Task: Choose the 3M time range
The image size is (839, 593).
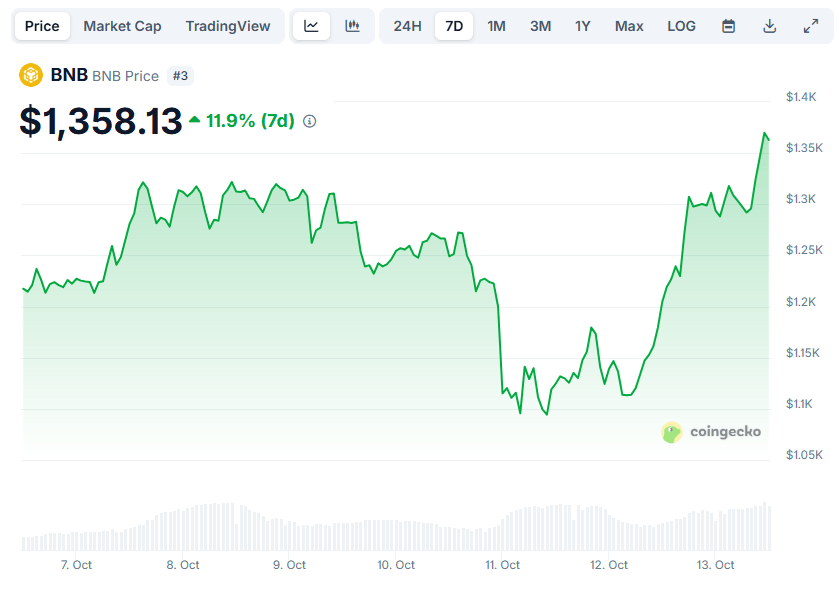Action: 540,26
